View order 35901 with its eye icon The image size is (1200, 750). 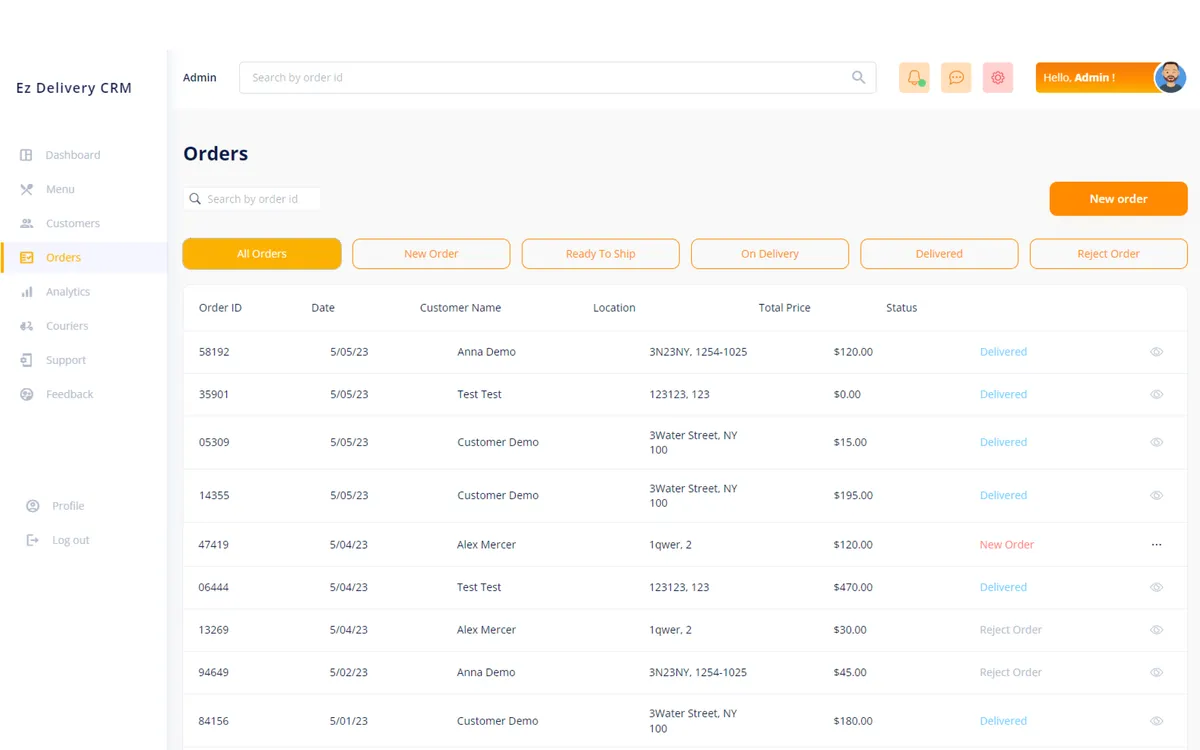coord(1156,394)
